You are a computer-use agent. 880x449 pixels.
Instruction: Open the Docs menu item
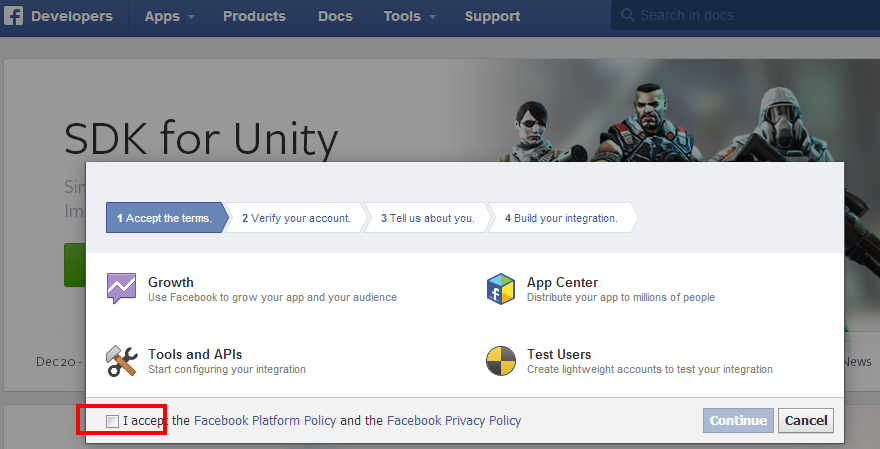coord(335,16)
